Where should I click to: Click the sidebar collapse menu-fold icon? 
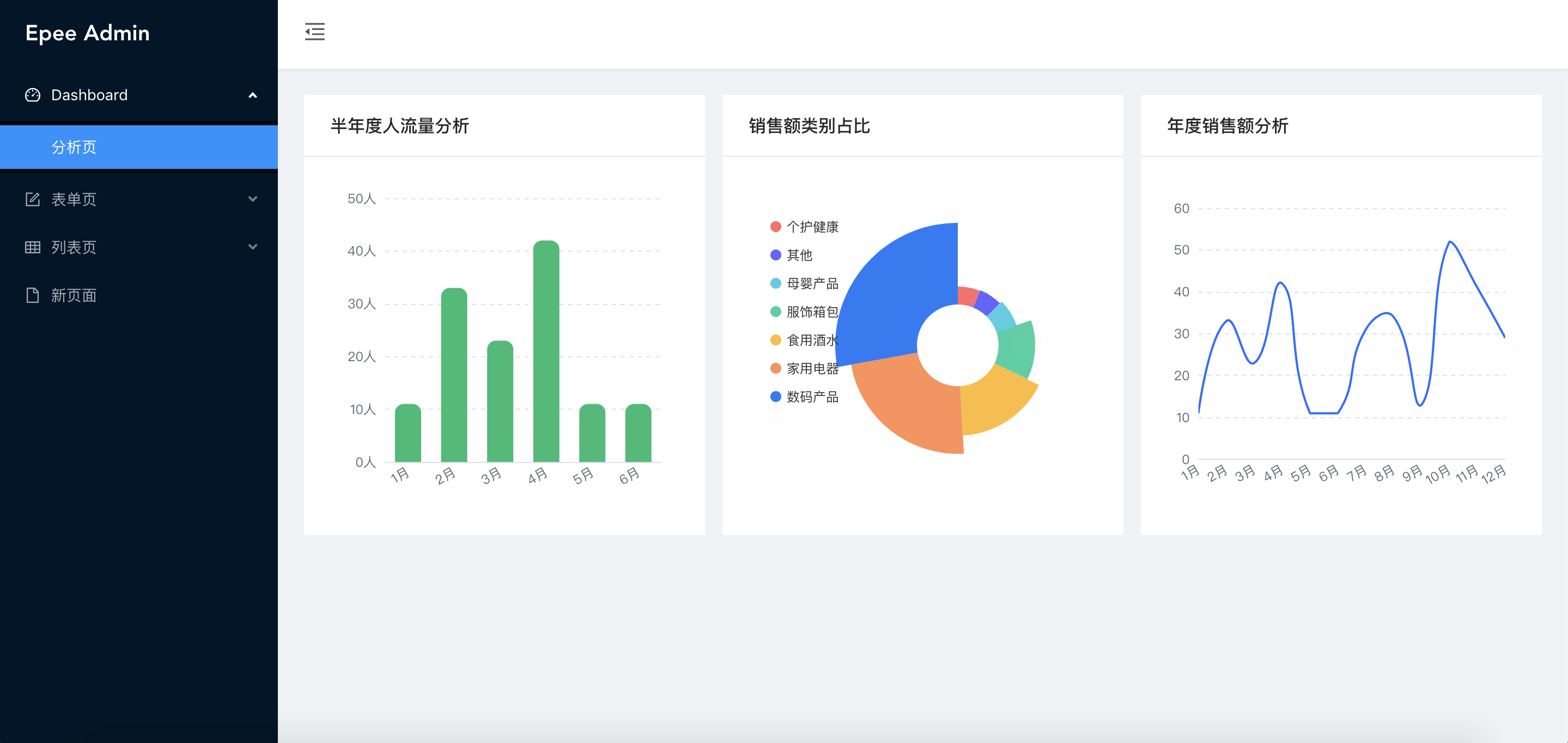(x=315, y=32)
